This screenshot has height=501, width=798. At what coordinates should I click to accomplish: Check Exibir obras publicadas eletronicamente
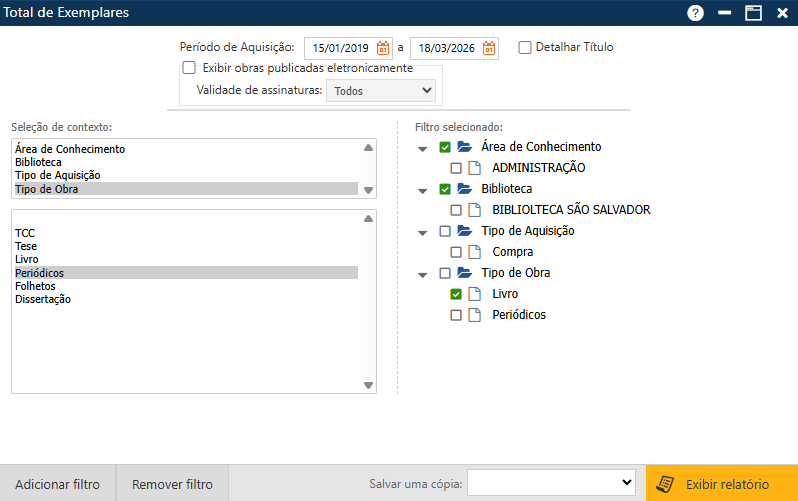[x=189, y=68]
